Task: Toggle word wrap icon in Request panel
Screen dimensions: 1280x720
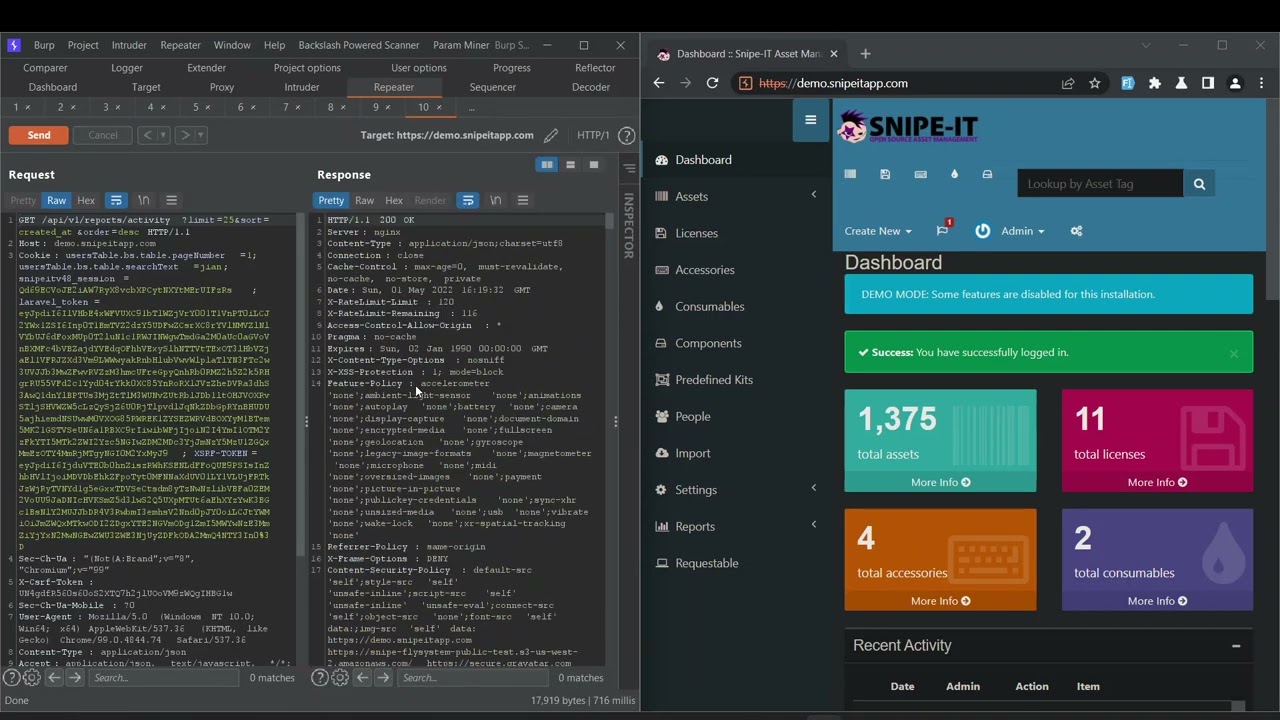Action: [x=116, y=200]
